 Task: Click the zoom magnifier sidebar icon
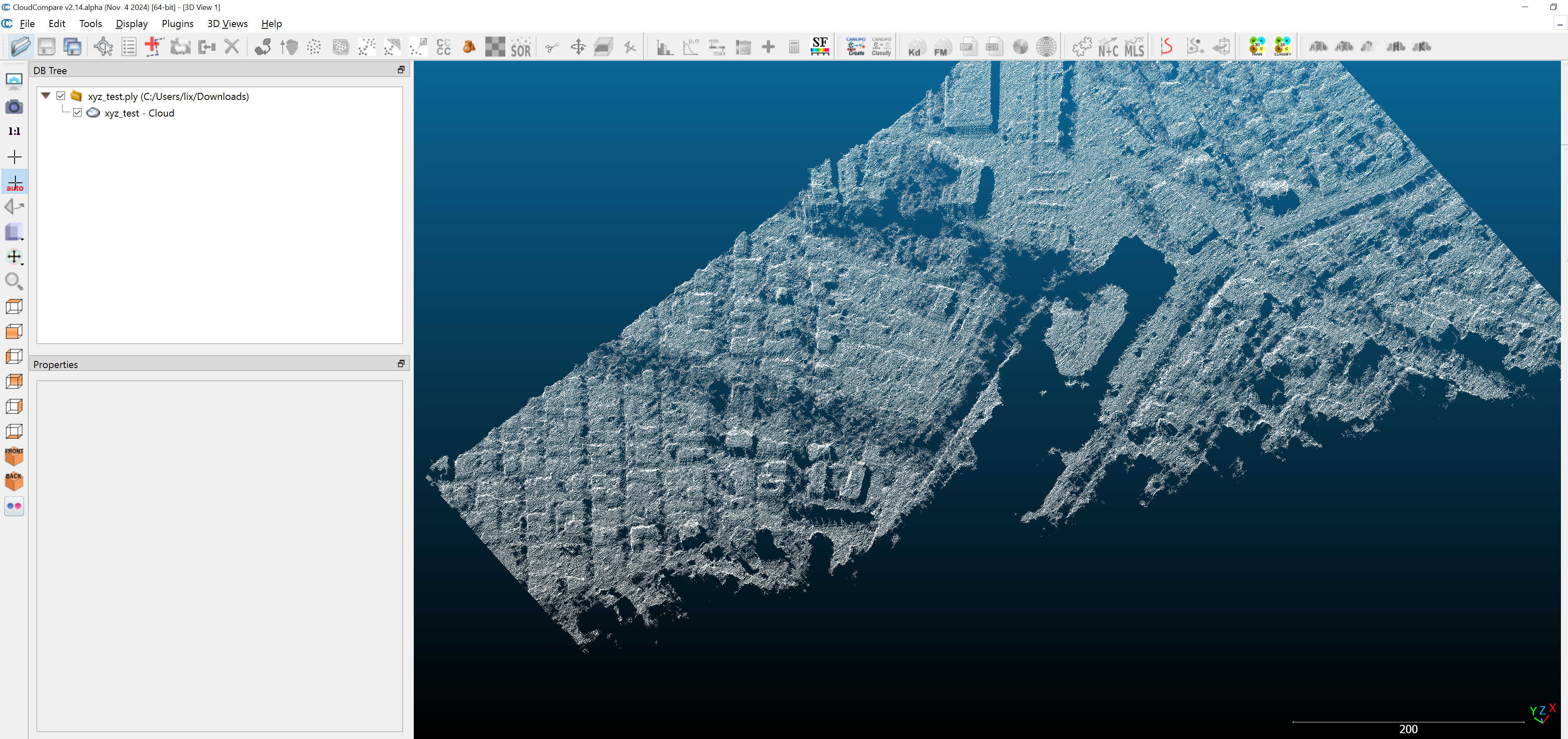point(14,281)
